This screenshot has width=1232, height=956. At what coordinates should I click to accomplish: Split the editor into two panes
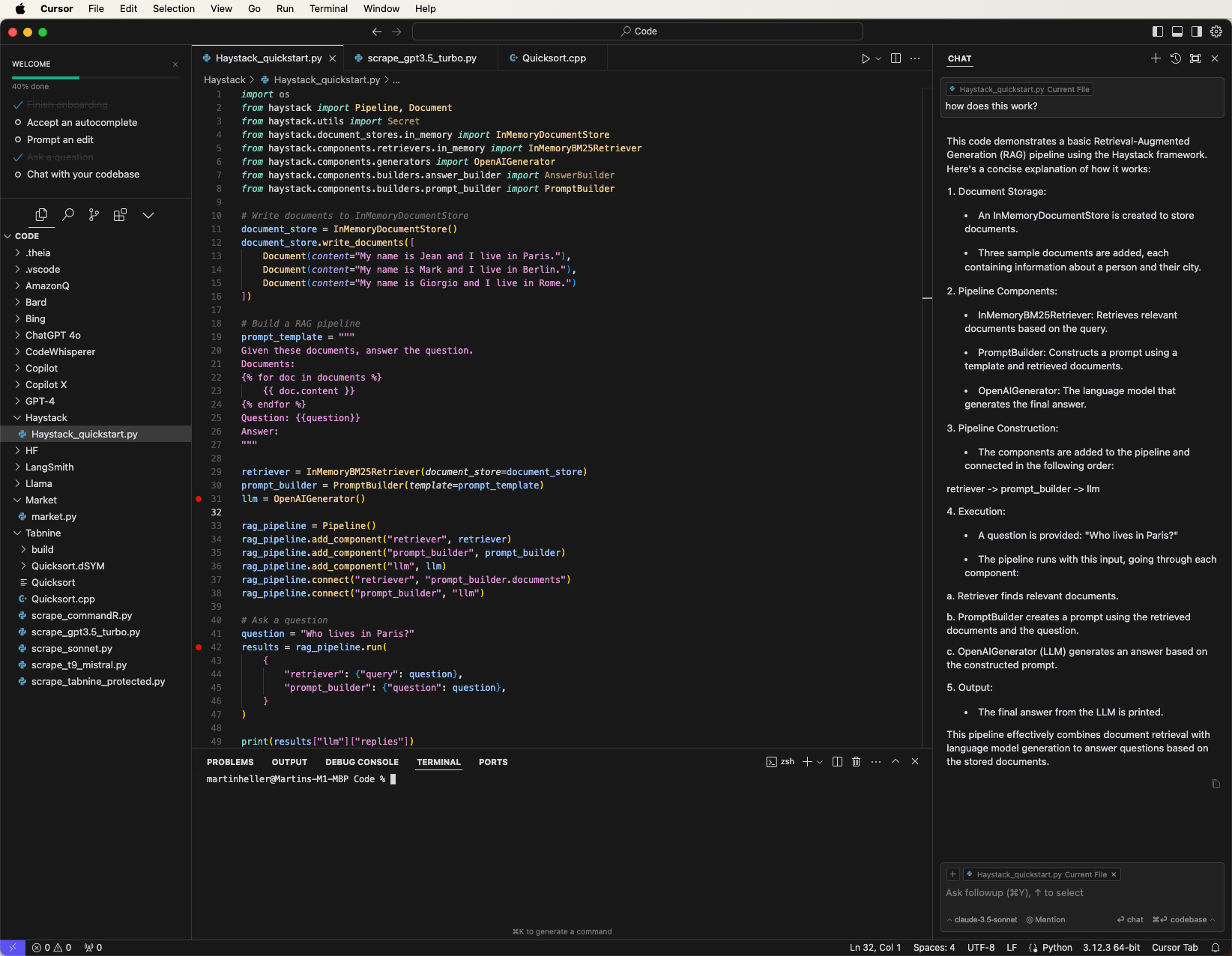[896, 58]
